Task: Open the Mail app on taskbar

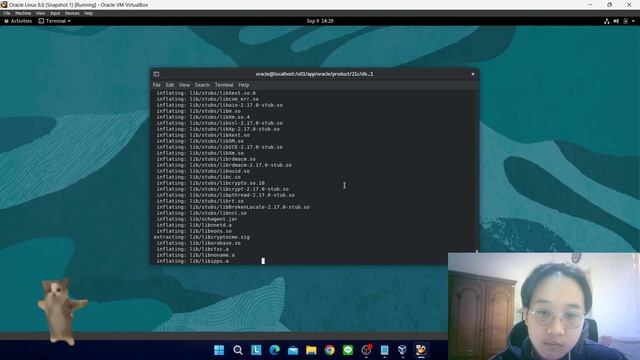Action: (x=293, y=350)
